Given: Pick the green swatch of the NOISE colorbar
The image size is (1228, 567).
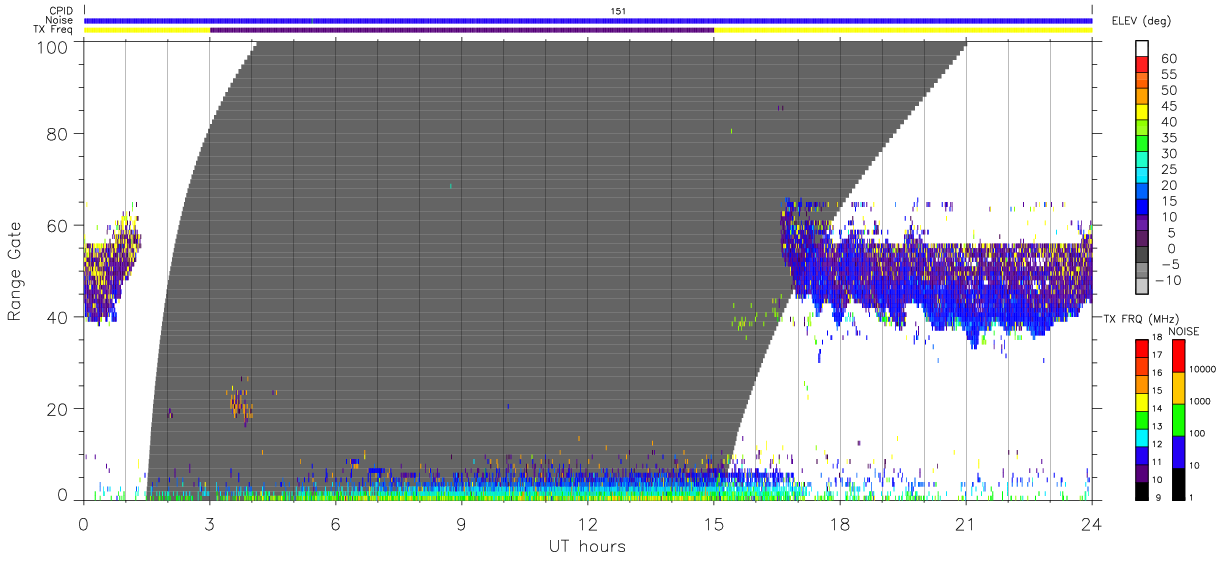Looking at the screenshot, I should (1179, 420).
